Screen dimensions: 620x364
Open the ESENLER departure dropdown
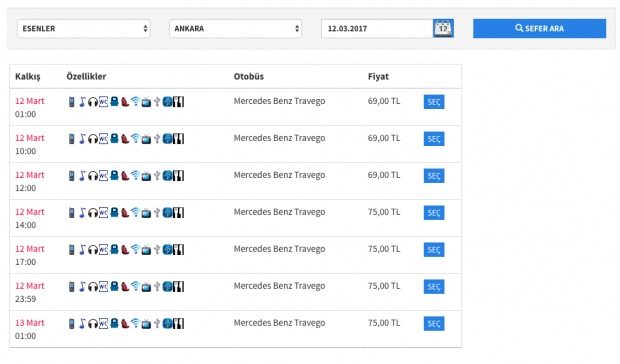(84, 28)
